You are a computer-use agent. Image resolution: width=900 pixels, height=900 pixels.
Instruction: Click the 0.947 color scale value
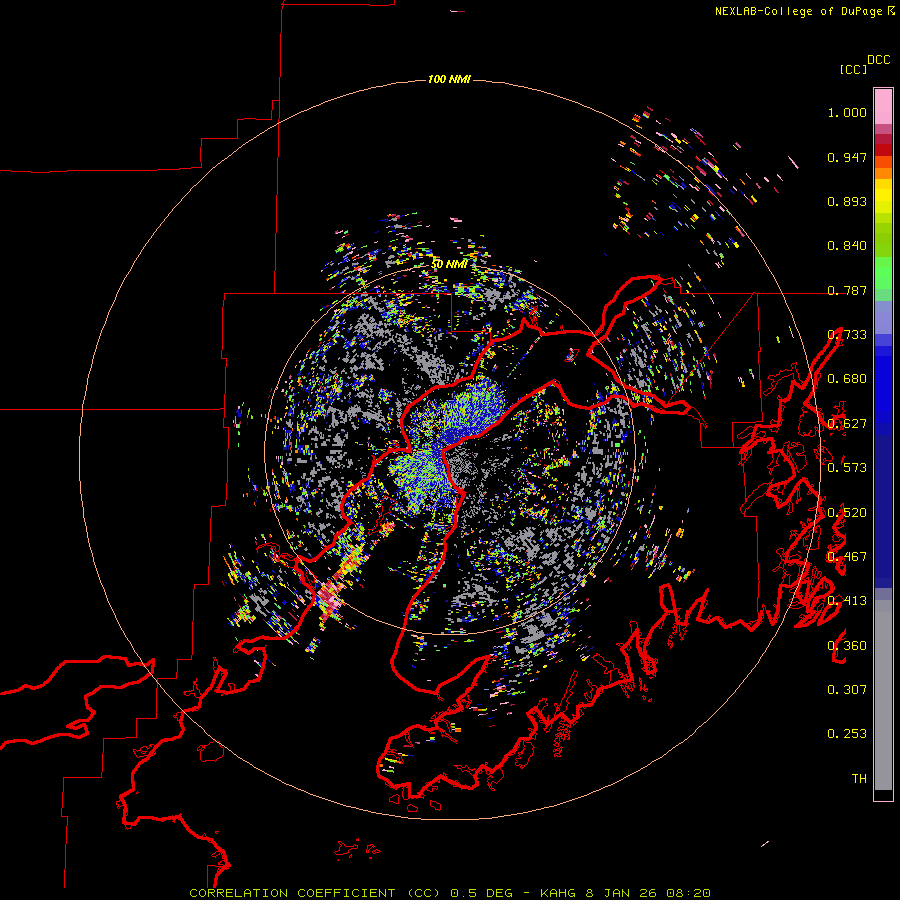coord(847,157)
